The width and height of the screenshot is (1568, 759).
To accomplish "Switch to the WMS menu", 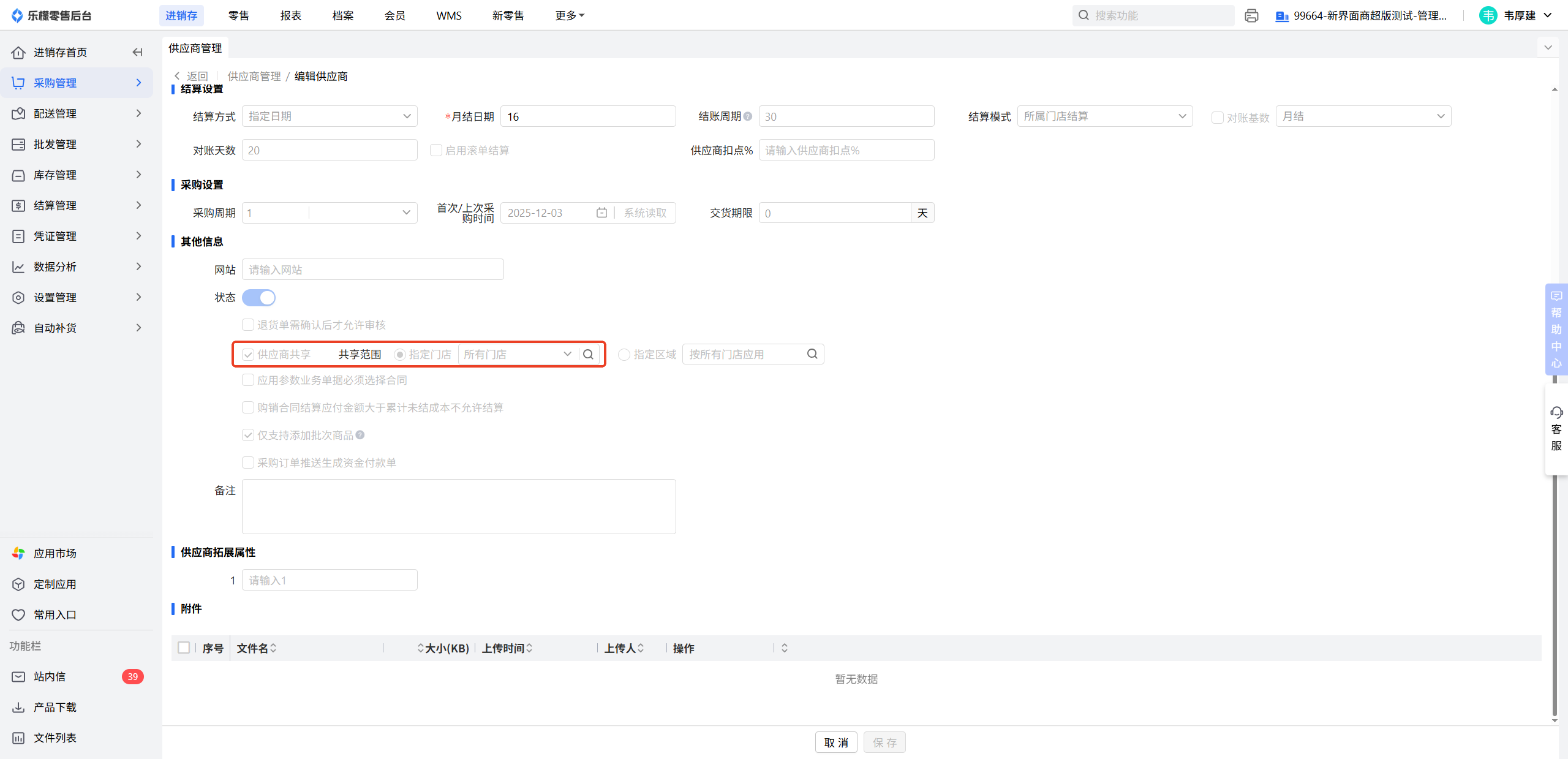I will pos(448,15).
